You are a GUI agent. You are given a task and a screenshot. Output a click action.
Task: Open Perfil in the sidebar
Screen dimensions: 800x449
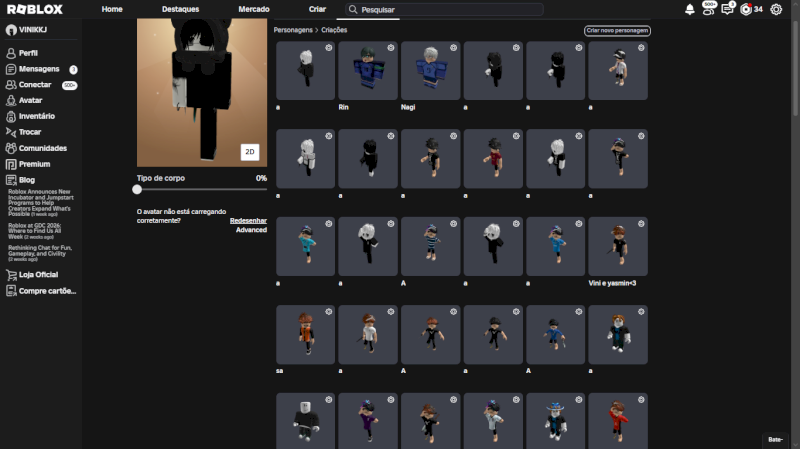pos(29,53)
